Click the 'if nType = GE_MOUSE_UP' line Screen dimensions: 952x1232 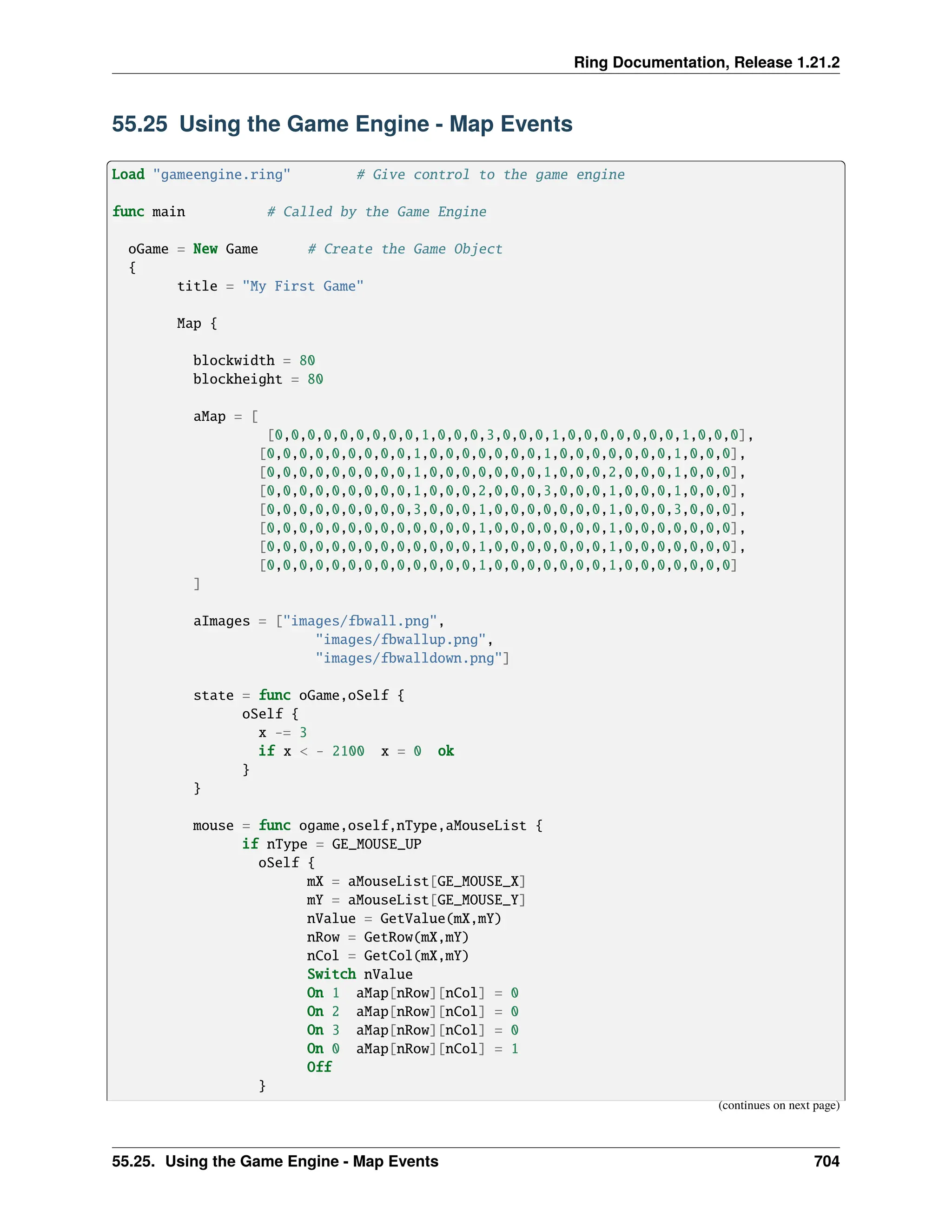331,844
